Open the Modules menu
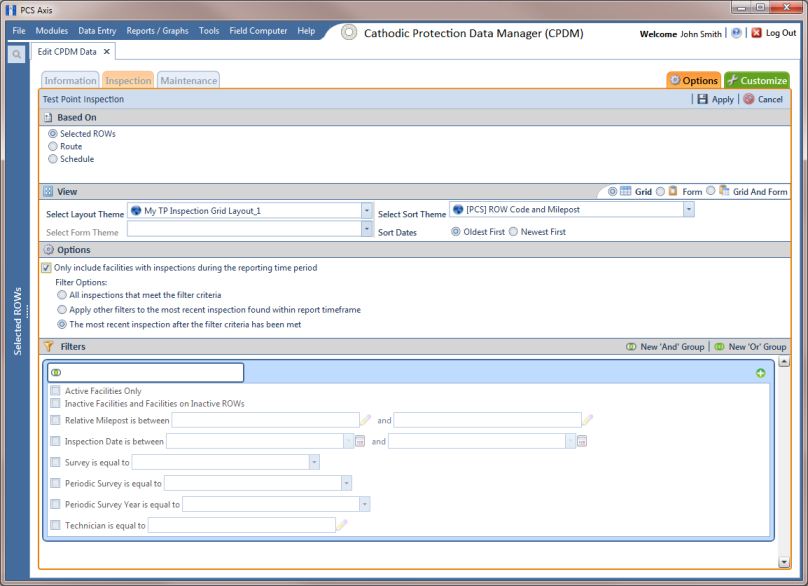This screenshot has width=808, height=586. coord(52,31)
